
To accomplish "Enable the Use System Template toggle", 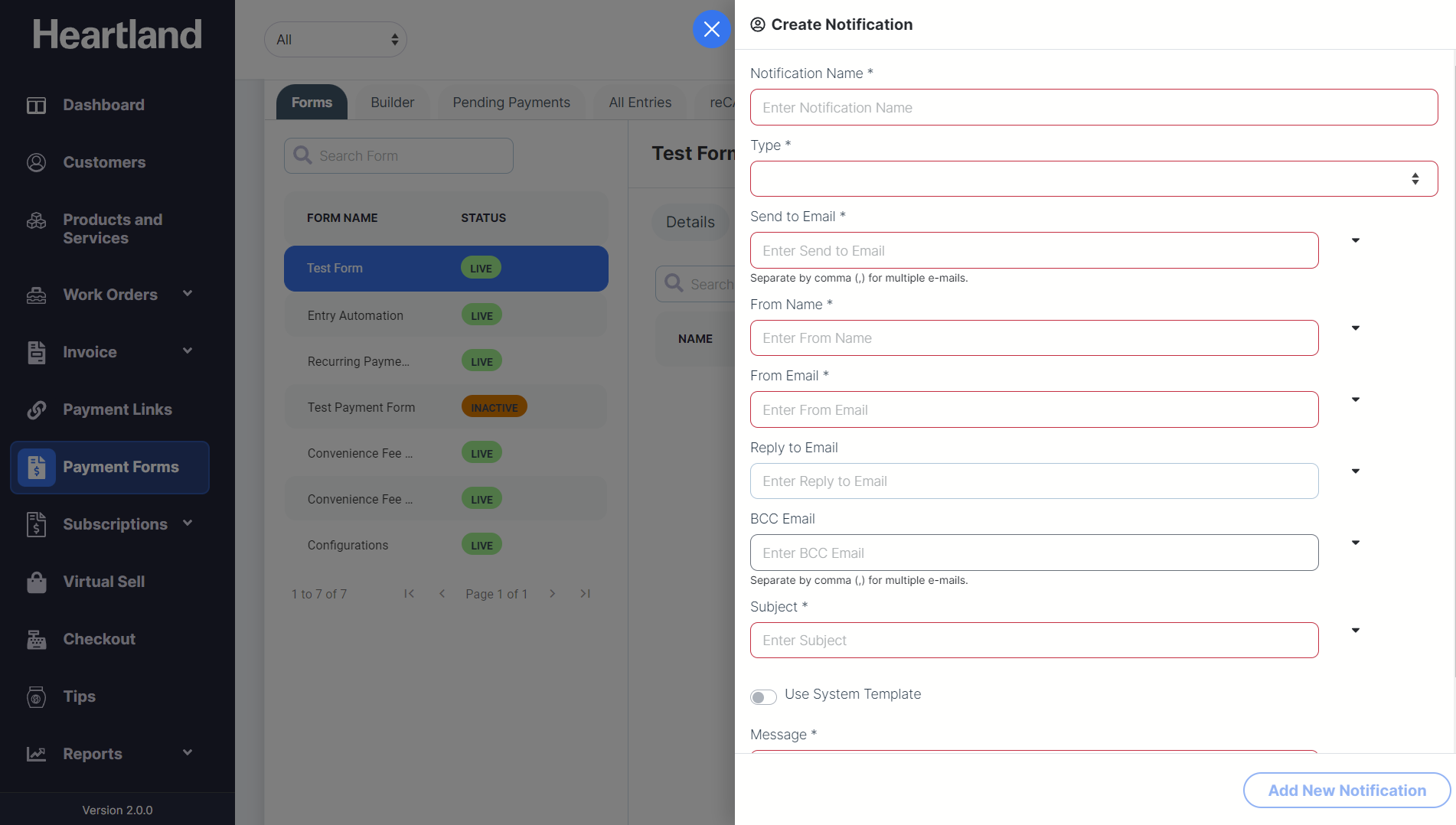I will (763, 696).
